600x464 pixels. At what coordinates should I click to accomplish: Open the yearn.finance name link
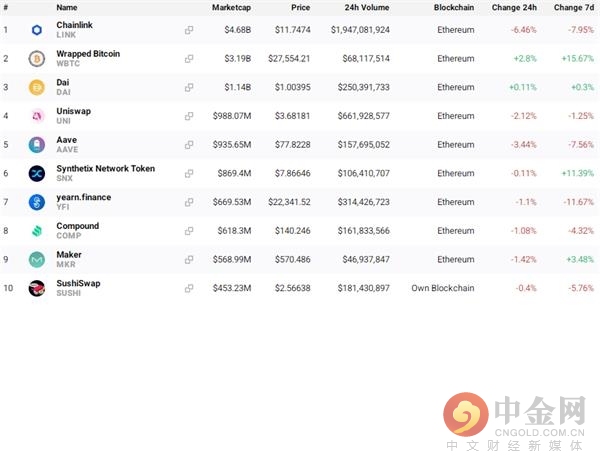click(84, 197)
